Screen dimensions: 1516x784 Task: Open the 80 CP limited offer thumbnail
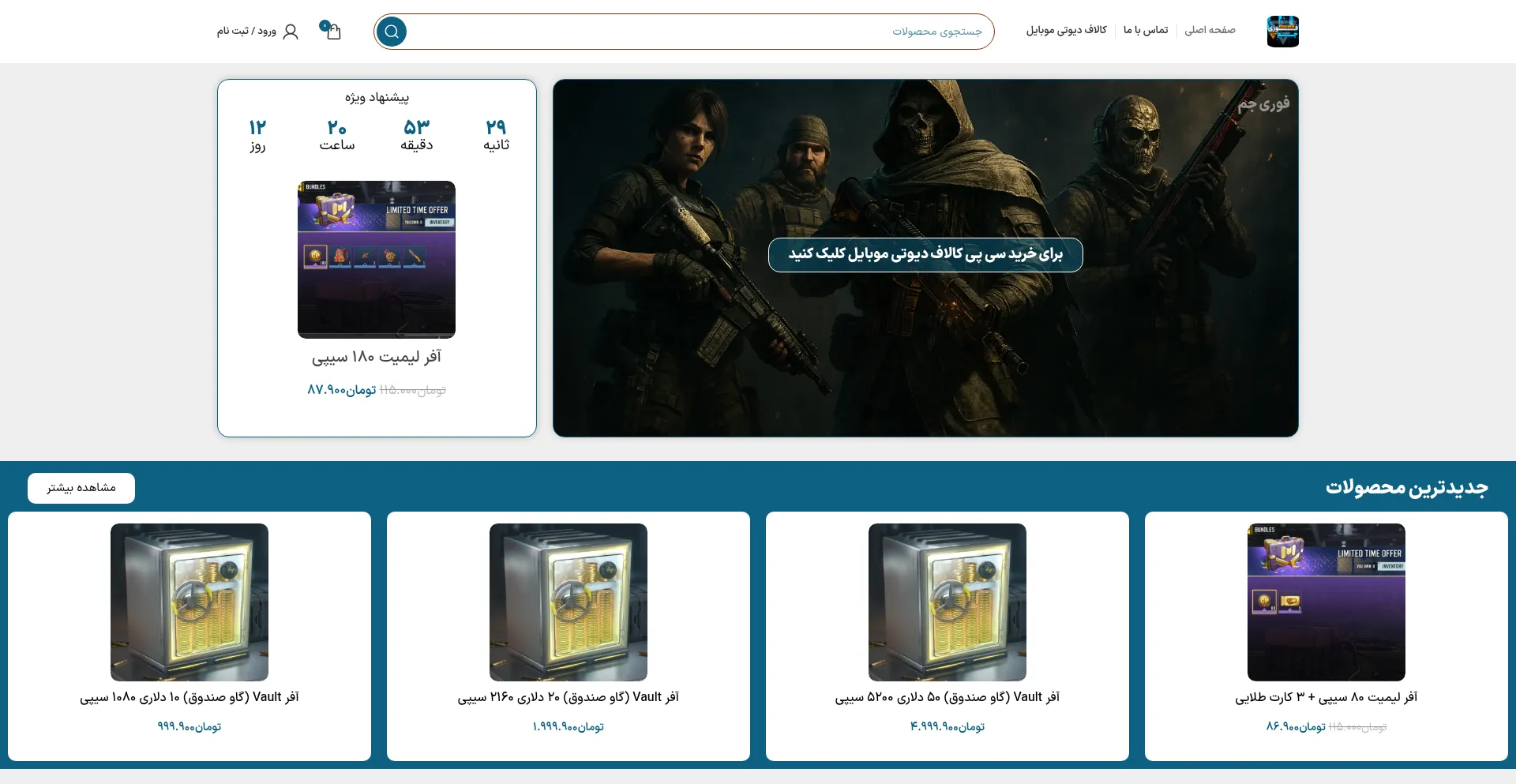coord(1326,602)
